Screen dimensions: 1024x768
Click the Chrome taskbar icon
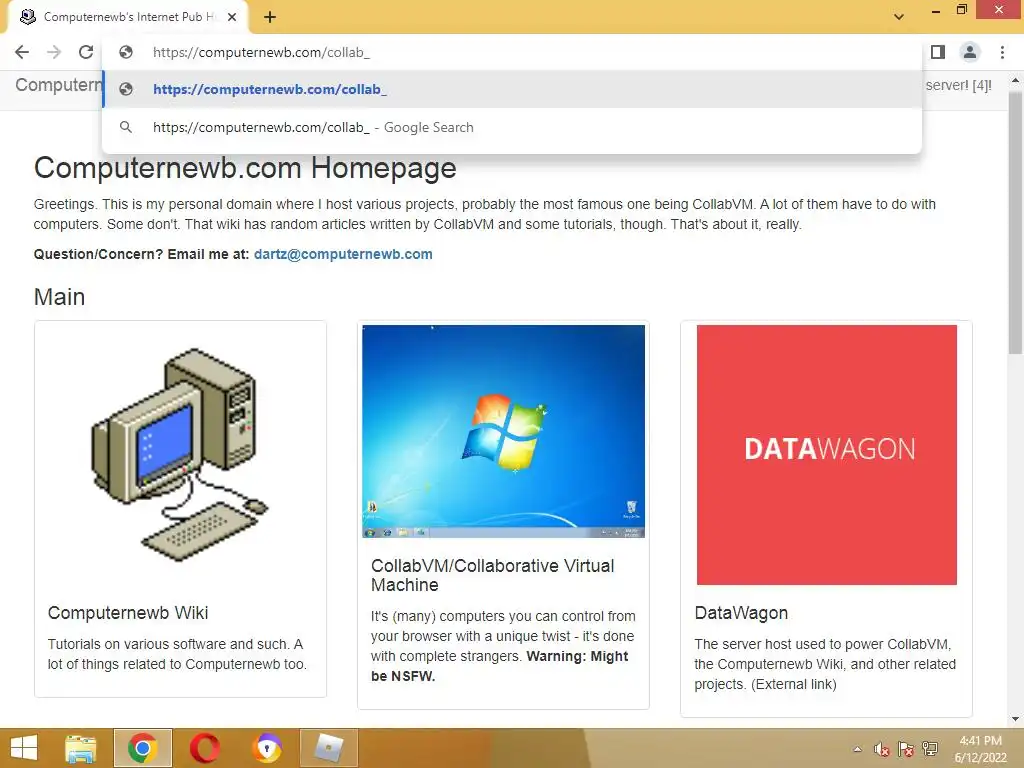coord(142,748)
